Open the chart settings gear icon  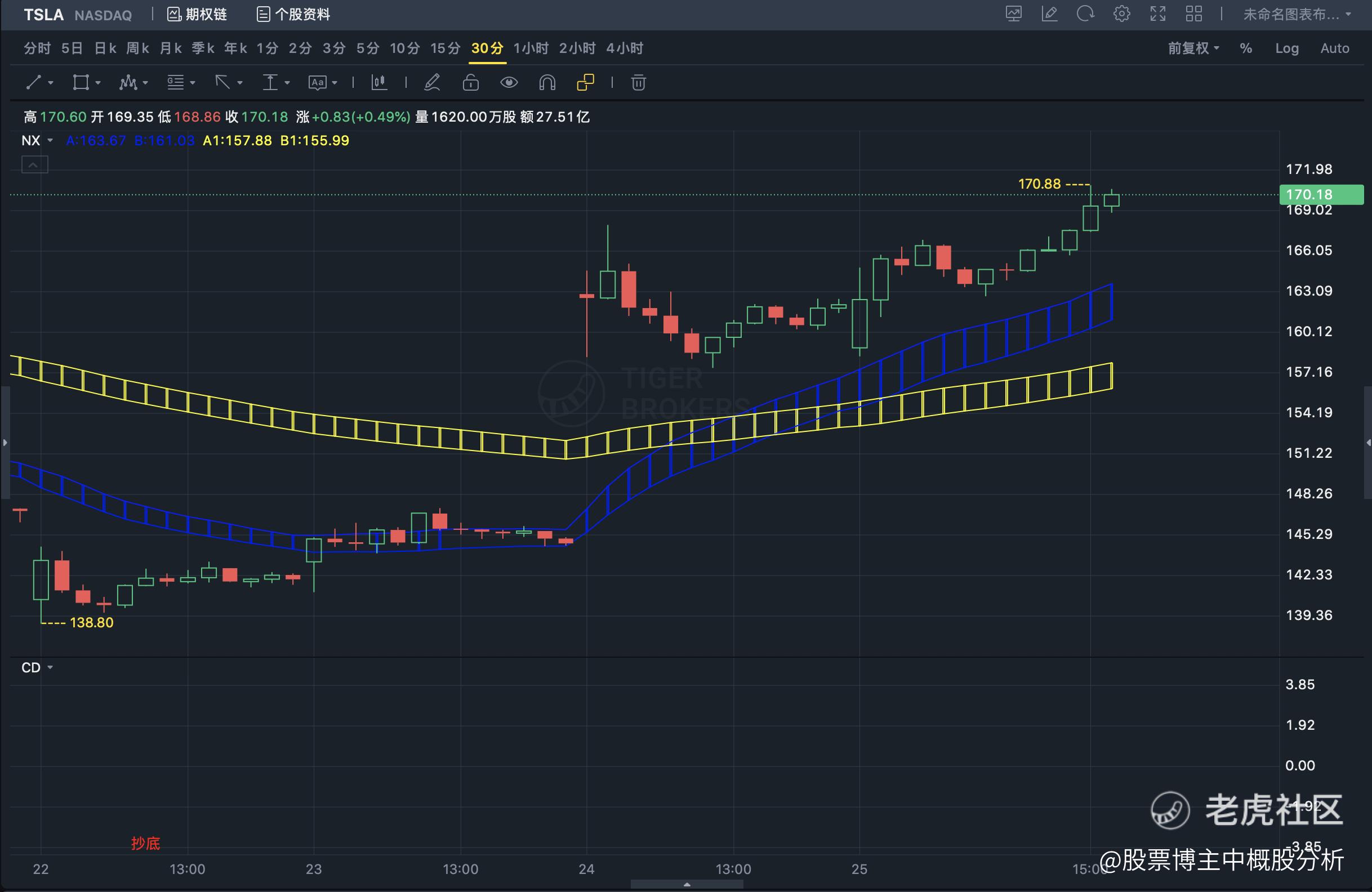[1121, 14]
